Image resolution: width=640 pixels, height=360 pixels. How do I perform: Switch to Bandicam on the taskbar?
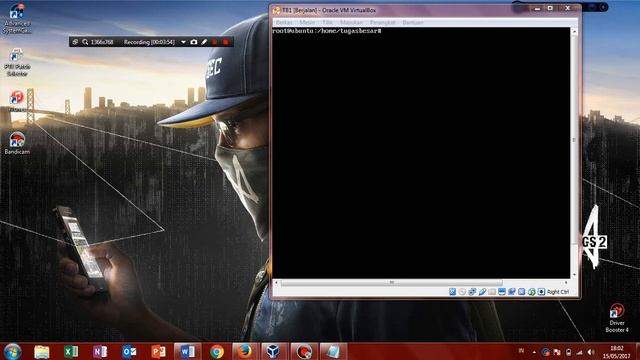[304, 351]
